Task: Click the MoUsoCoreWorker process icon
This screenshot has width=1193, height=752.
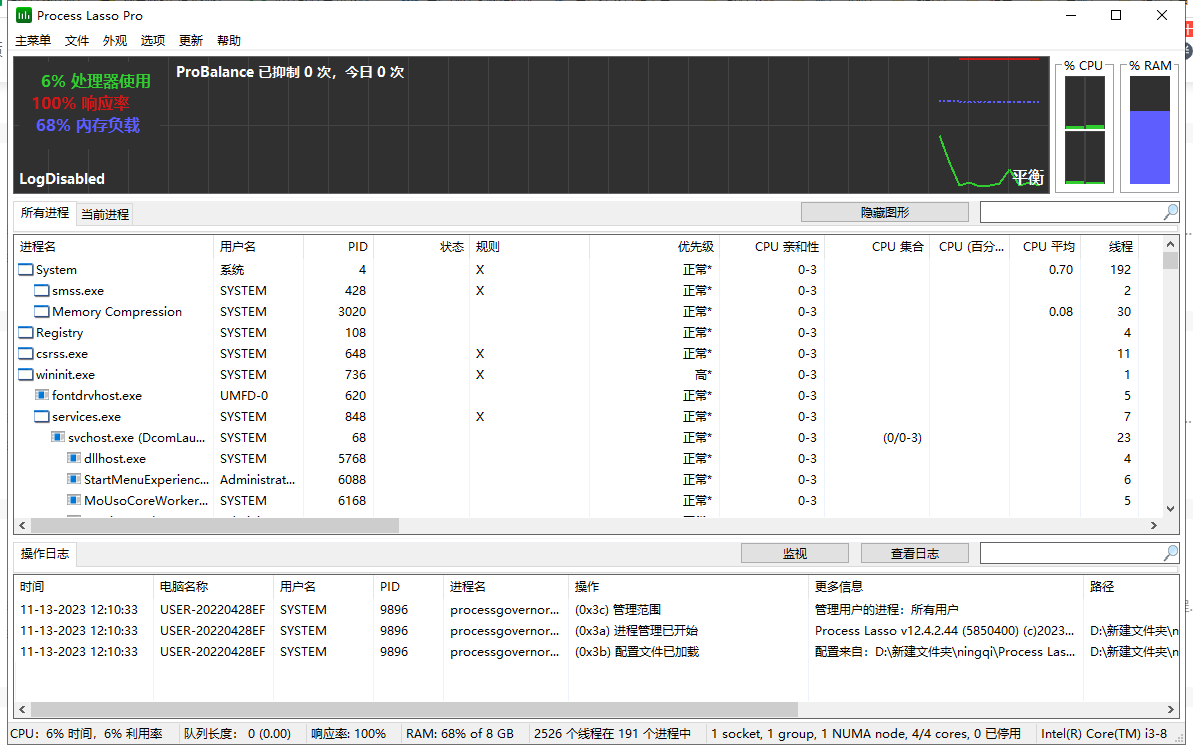Action: [73, 500]
